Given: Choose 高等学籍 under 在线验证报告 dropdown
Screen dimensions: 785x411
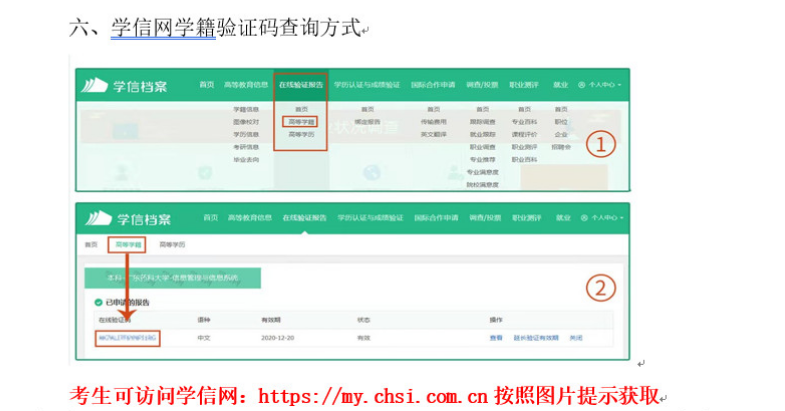Looking at the screenshot, I should [301, 122].
